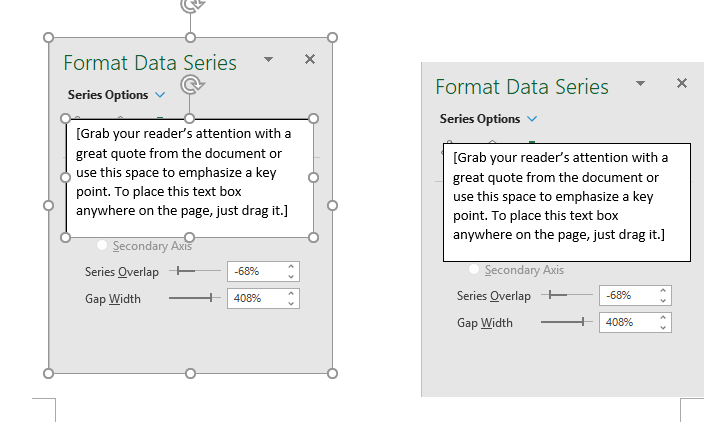
Task: Click the rotate handle above the selected text box
Action: 191,85
